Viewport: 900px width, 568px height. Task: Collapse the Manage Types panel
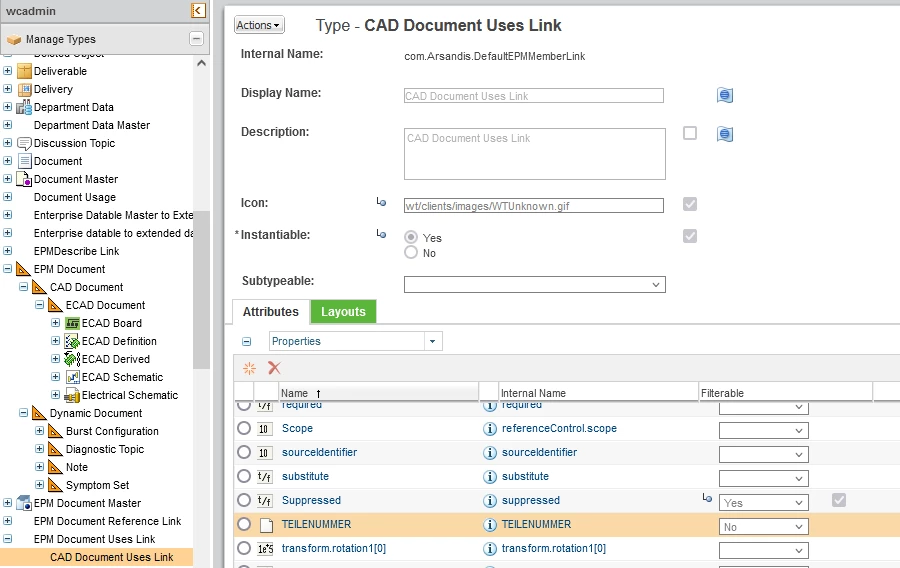[x=196, y=38]
